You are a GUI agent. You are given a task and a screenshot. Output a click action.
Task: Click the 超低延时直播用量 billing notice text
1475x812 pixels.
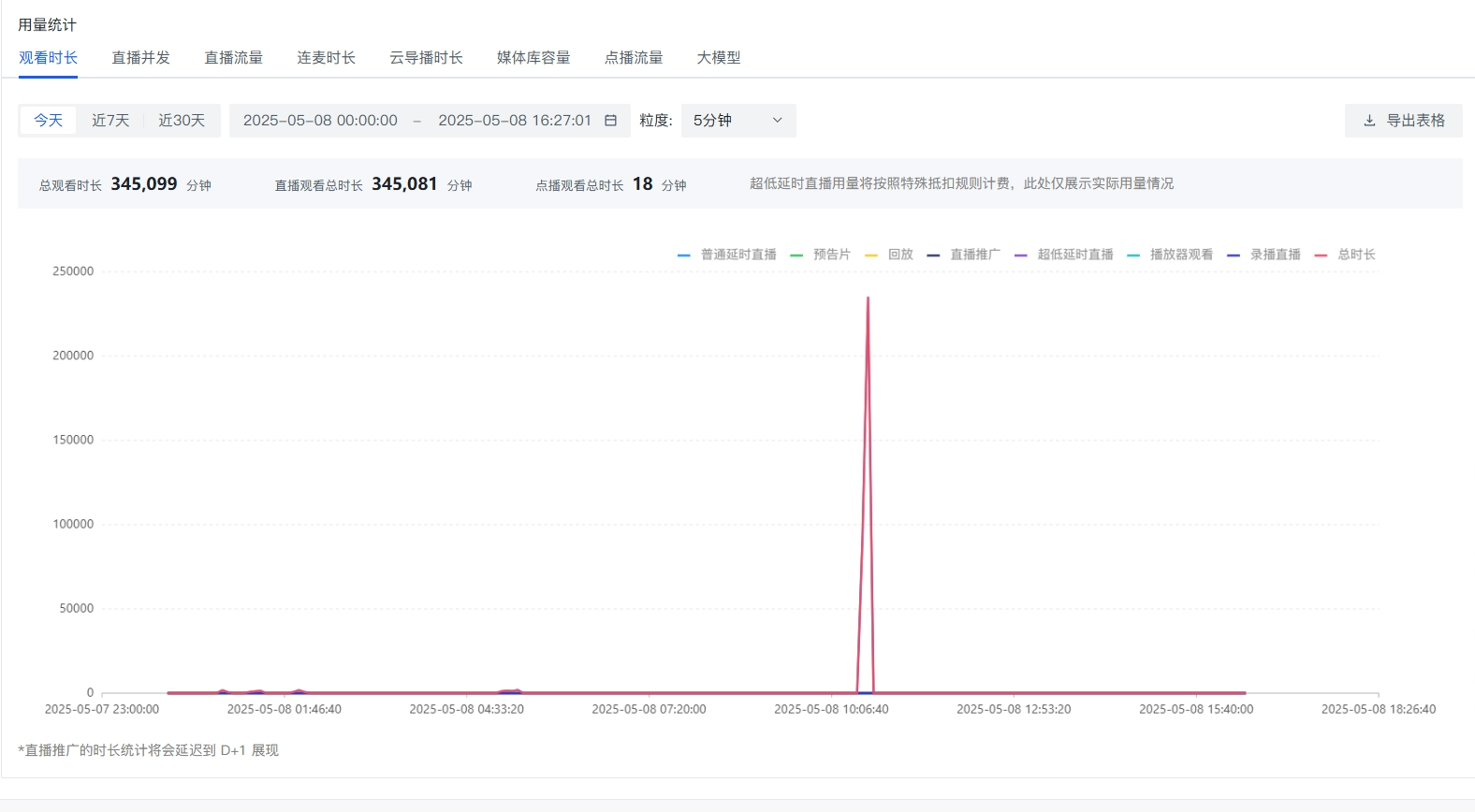point(961,183)
